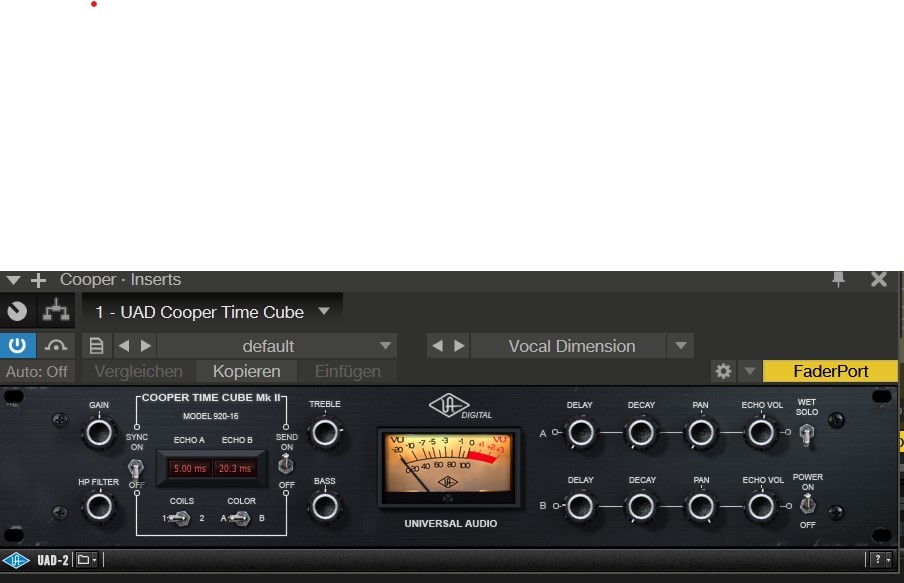The image size is (904, 583).
Task: Click the HP FILTER knob
Action: pyautogui.click(x=99, y=507)
